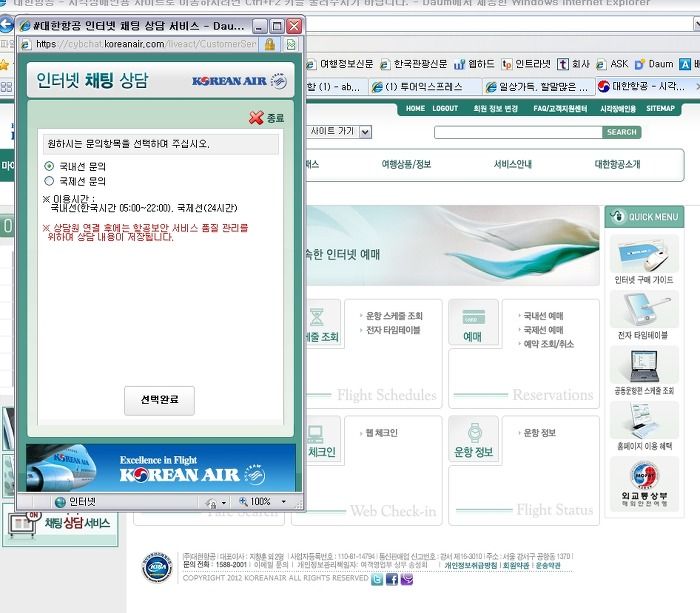
Task: Open the 인트라넷 favorites bookmark
Action: 525,64
